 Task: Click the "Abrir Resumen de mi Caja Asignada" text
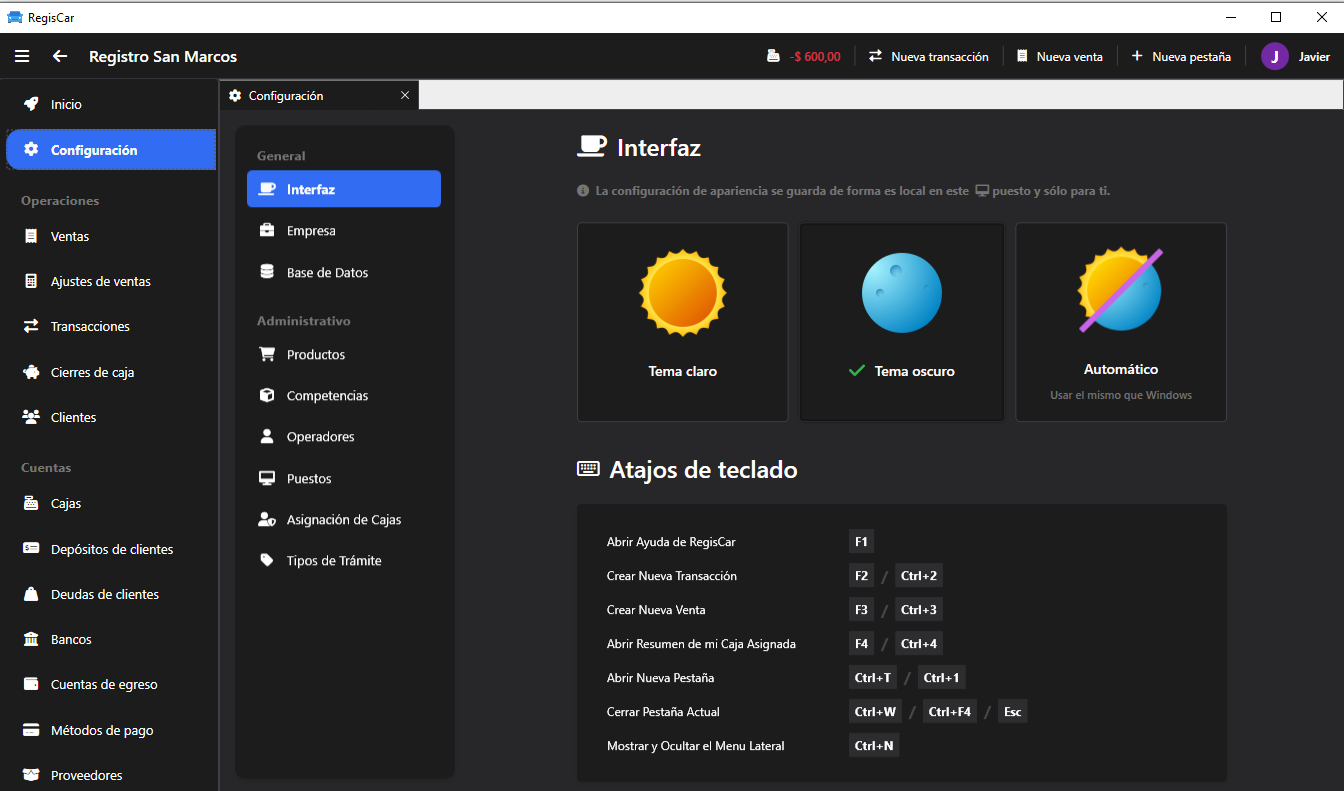click(x=701, y=644)
